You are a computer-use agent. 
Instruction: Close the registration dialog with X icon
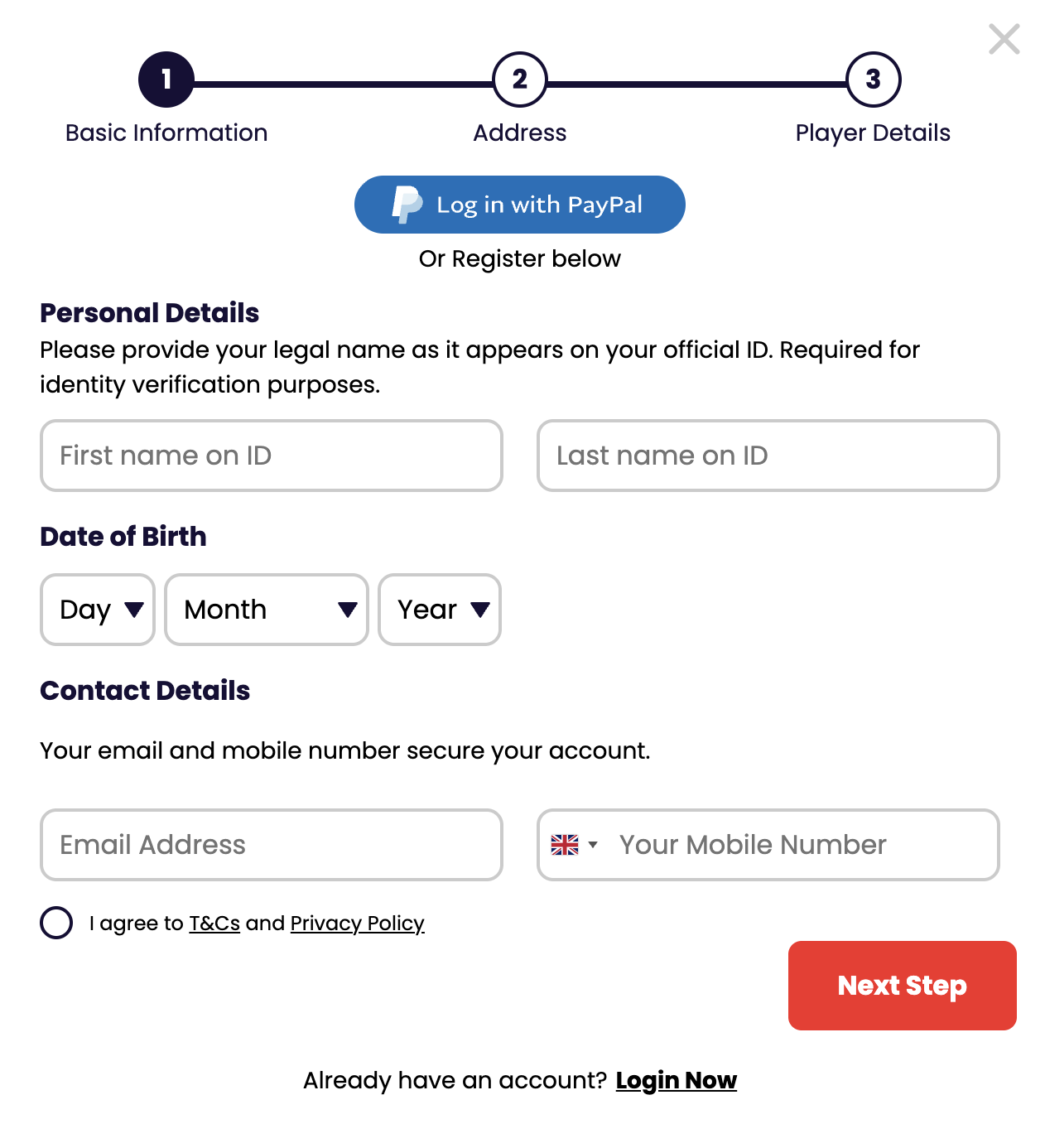pos(1004,39)
